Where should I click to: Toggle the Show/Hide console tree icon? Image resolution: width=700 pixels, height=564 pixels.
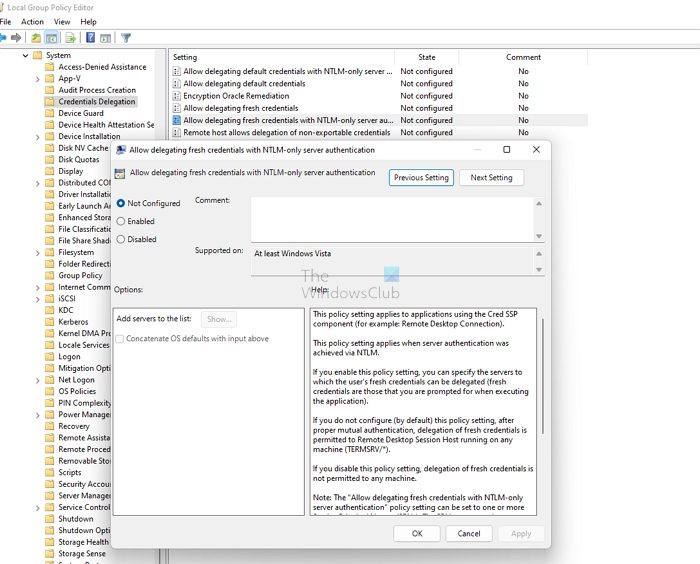pos(51,38)
